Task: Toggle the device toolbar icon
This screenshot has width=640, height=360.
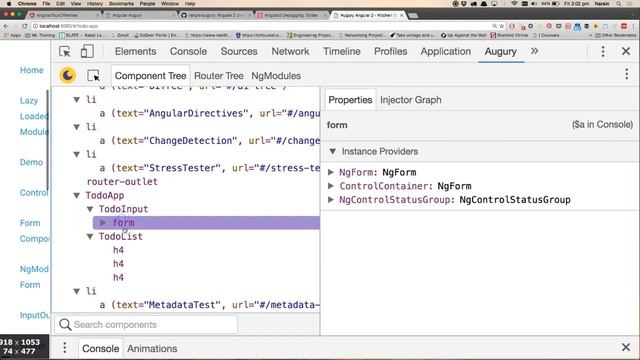Action: (87, 51)
